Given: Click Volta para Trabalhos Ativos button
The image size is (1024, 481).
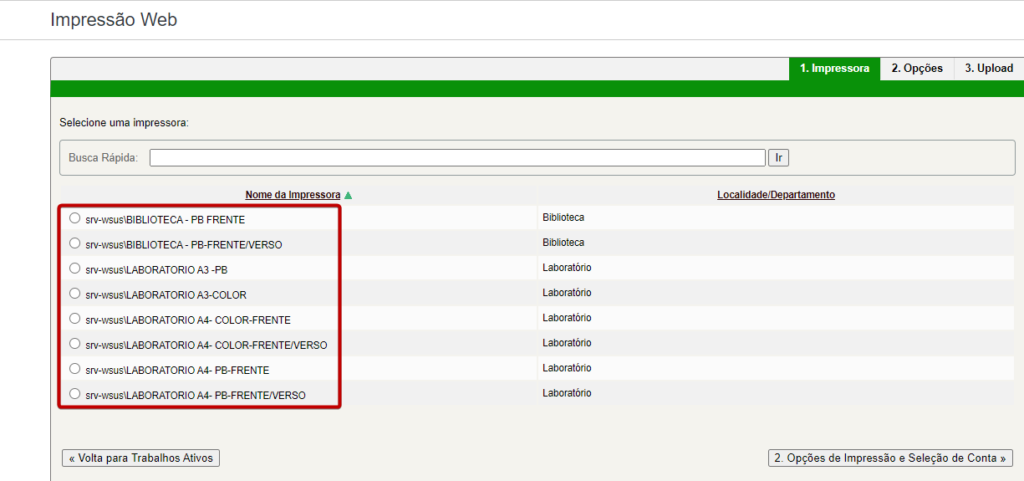Looking at the screenshot, I should click(x=140, y=458).
